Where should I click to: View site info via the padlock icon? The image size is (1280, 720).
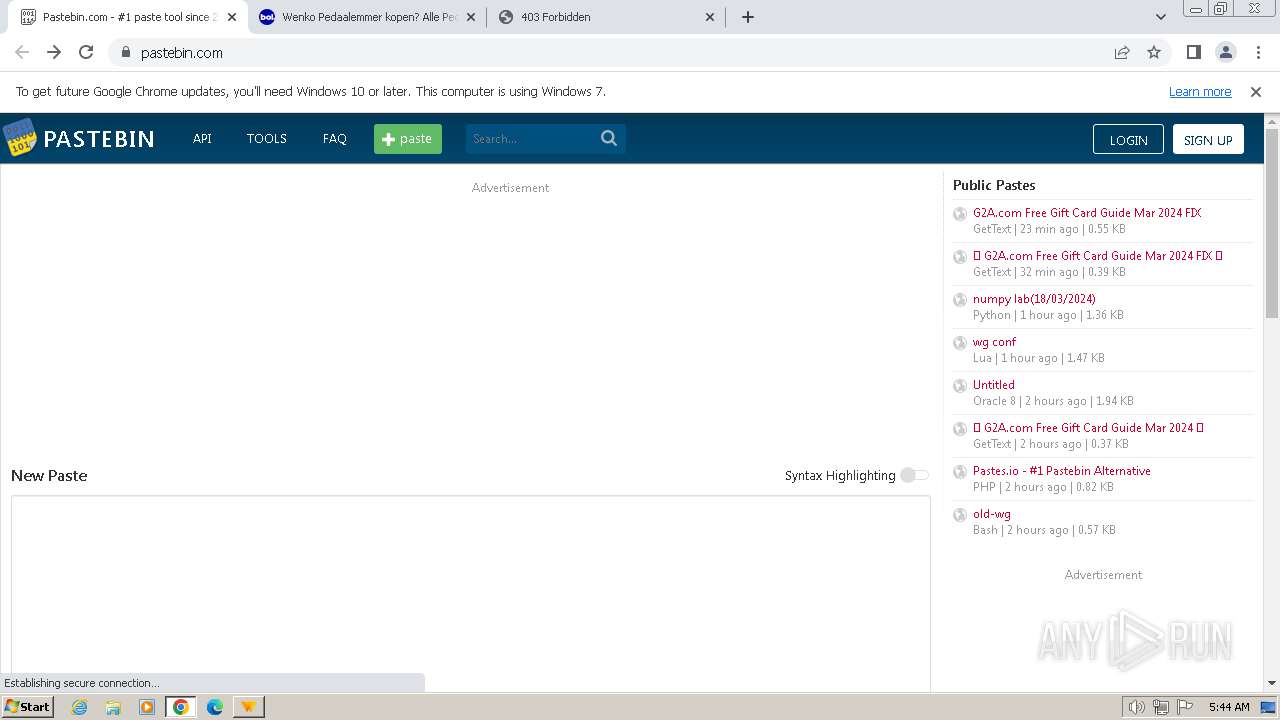pyautogui.click(x=126, y=53)
